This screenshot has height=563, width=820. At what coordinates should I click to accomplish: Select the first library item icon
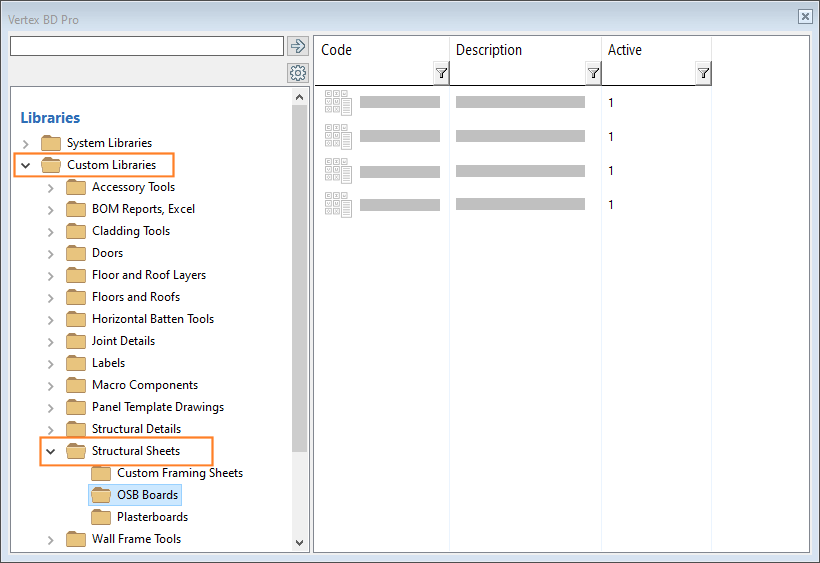tap(338, 103)
